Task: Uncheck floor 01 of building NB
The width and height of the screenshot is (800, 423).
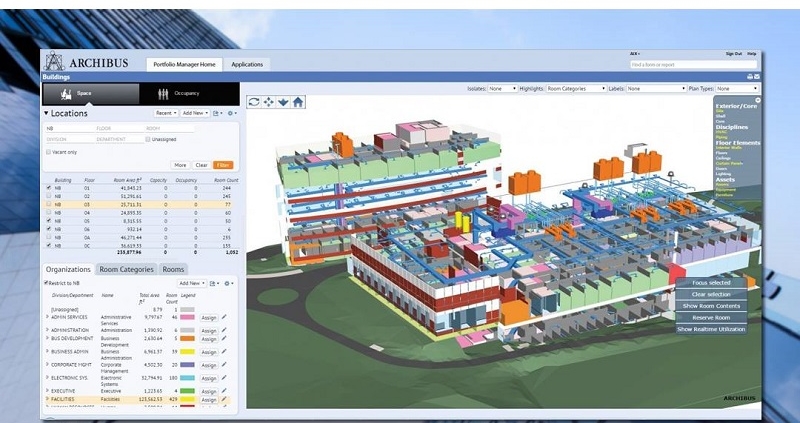Action: pyautogui.click(x=48, y=188)
